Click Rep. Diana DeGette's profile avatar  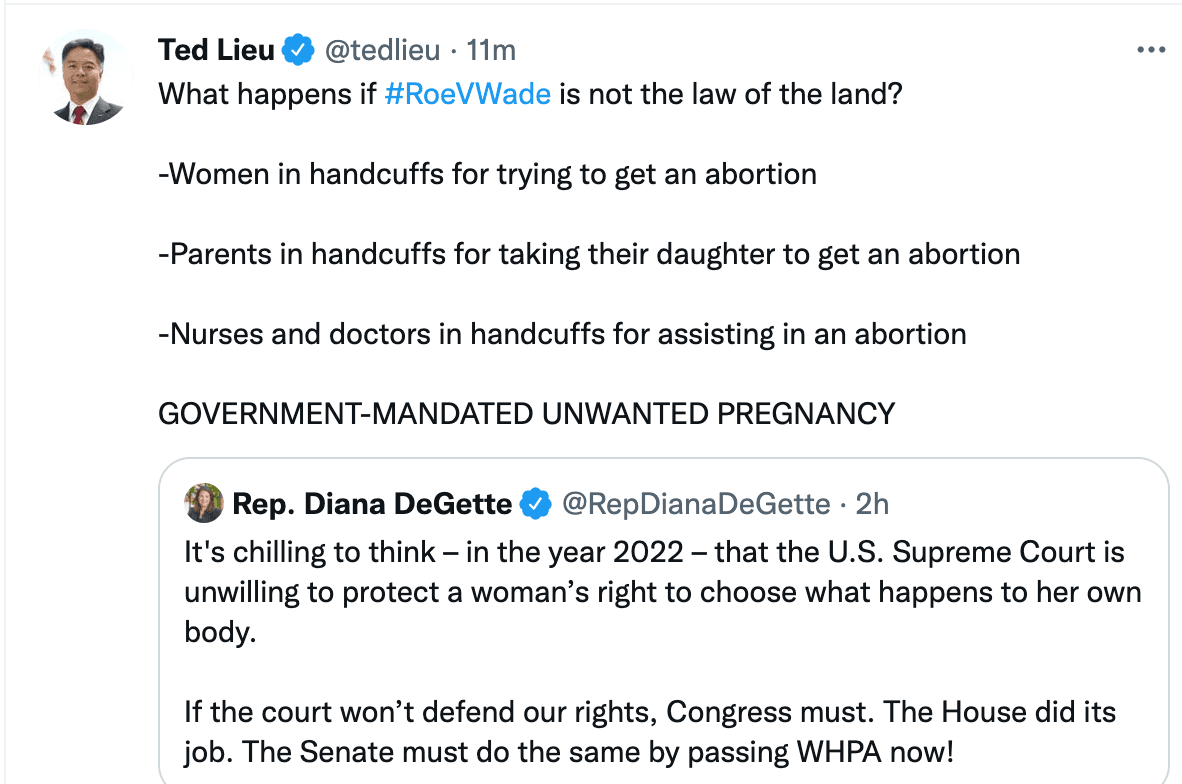point(203,503)
